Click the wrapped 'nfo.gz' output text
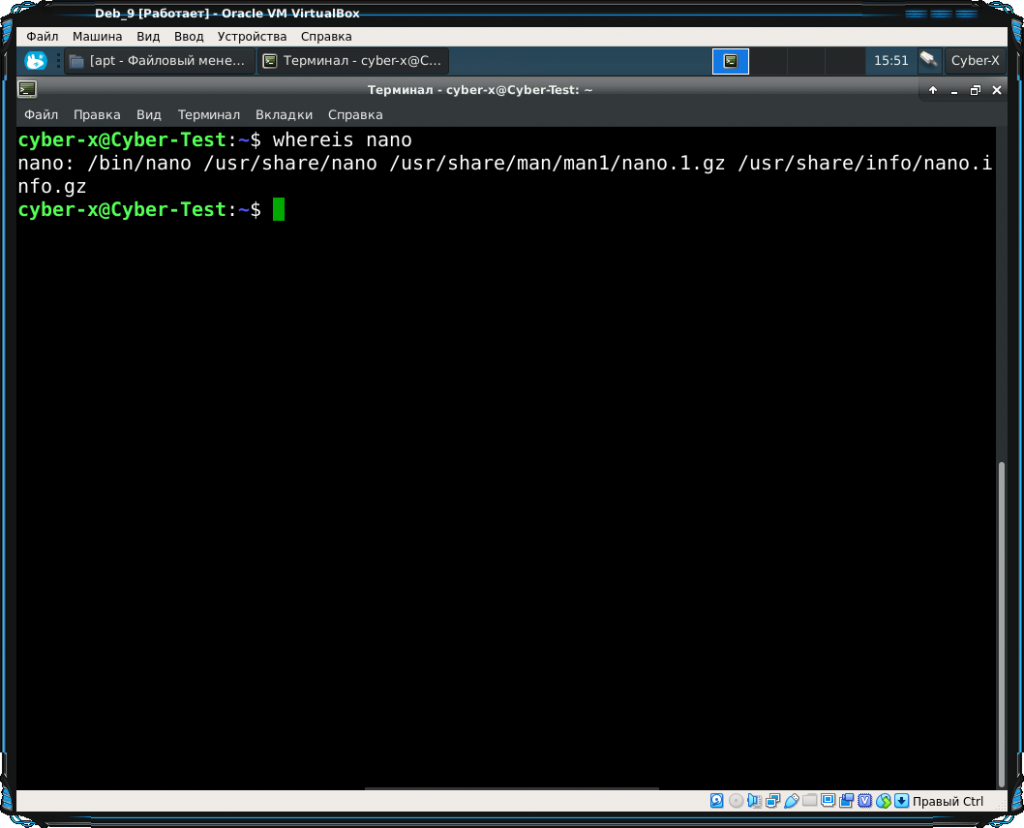Screen dimensions: 1024x828 tap(52, 187)
